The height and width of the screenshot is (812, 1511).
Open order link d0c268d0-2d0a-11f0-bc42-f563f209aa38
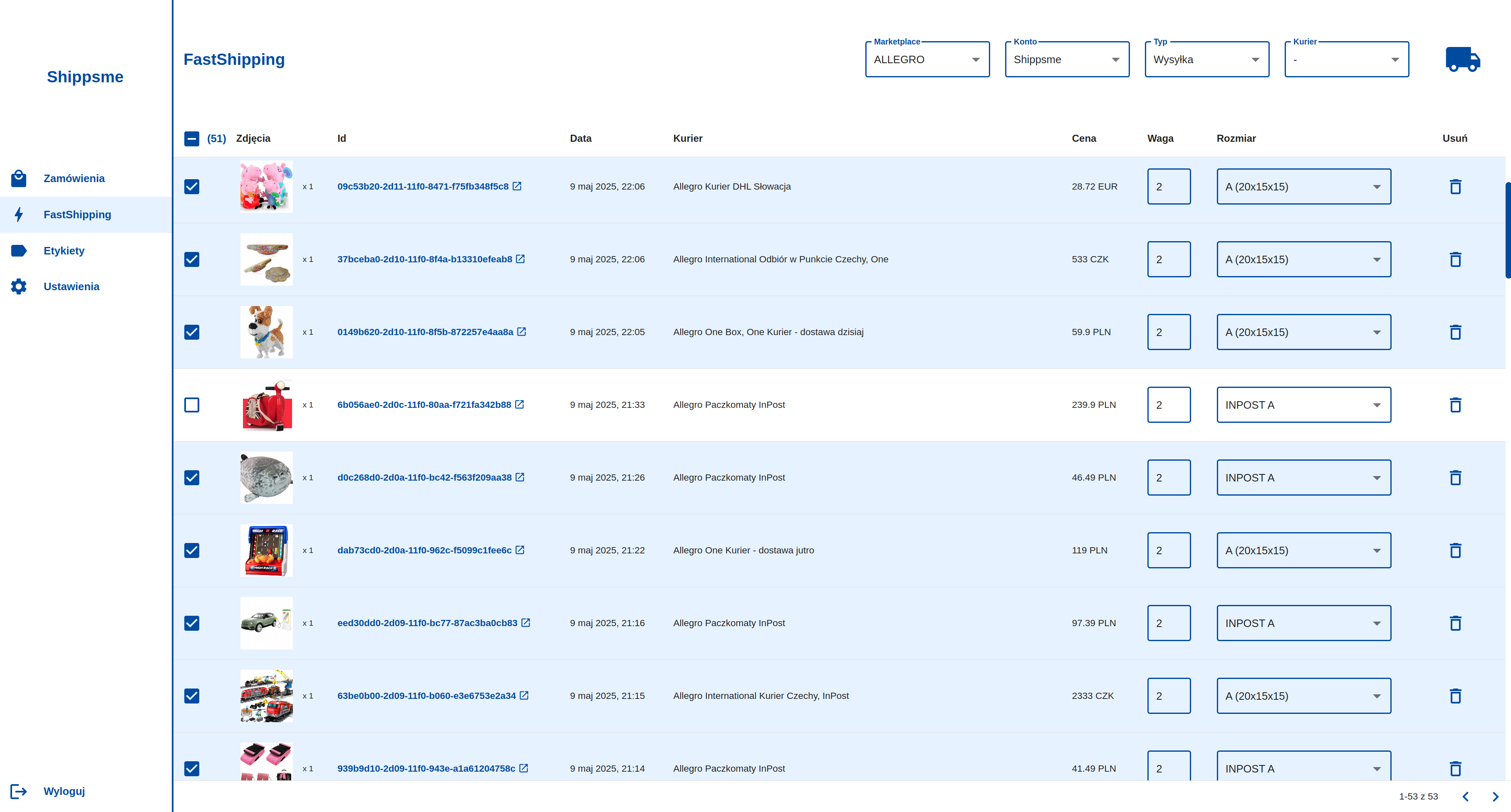click(x=424, y=477)
